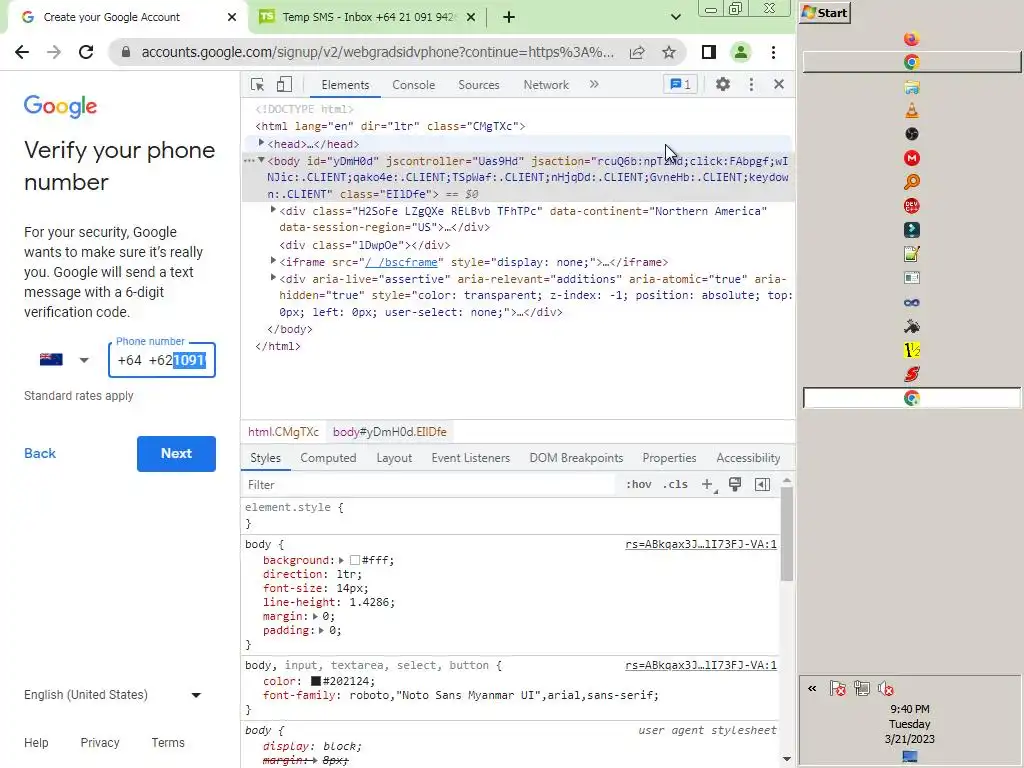
Task: Switch to the Network tab
Action: click(546, 85)
